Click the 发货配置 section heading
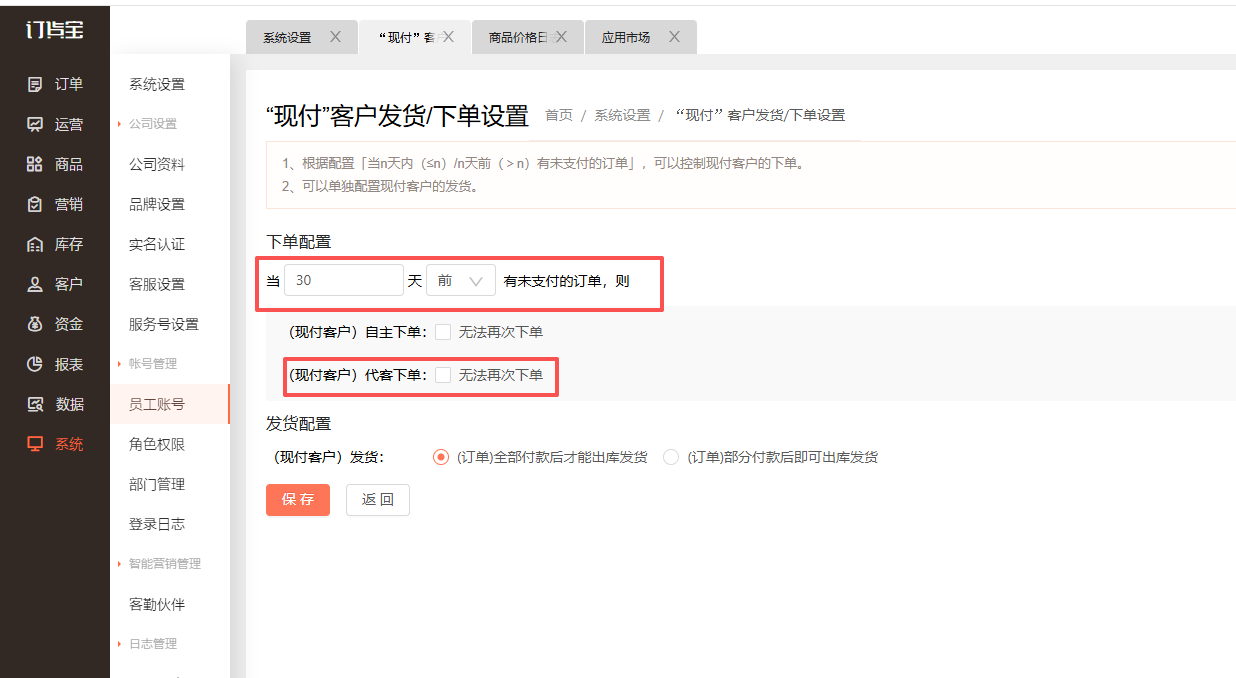 299,424
